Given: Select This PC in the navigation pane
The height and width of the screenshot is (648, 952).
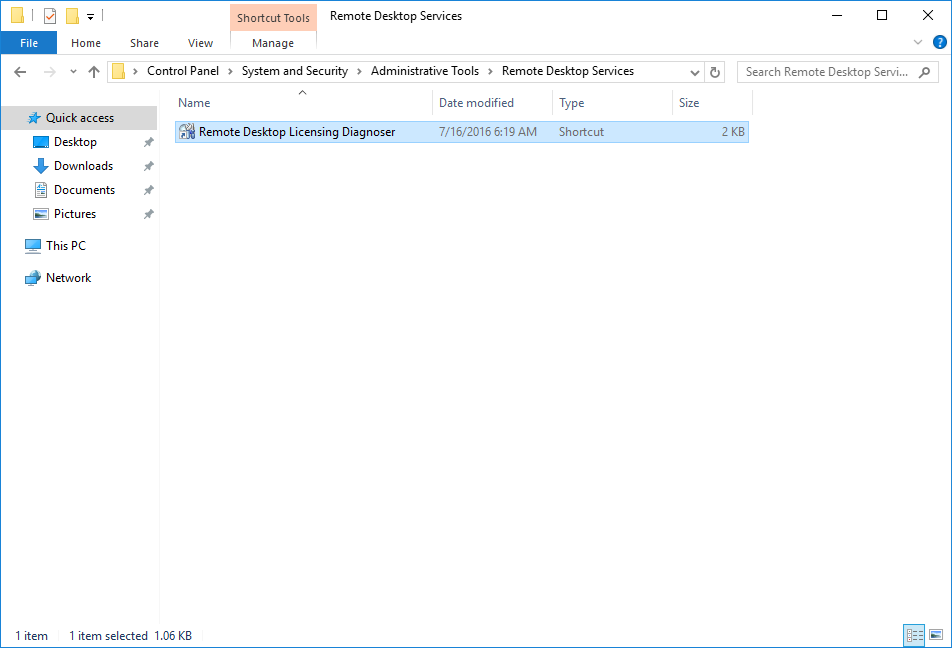Looking at the screenshot, I should coord(66,246).
